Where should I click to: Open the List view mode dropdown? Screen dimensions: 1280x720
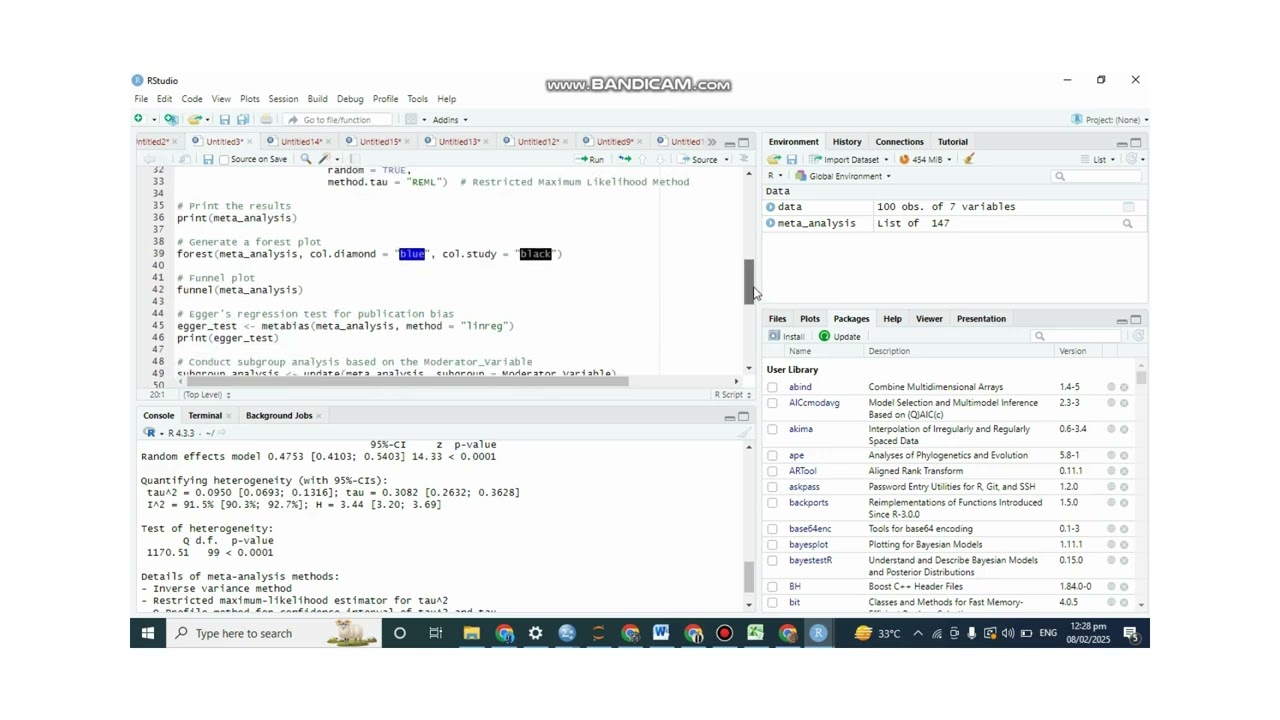[1097, 159]
